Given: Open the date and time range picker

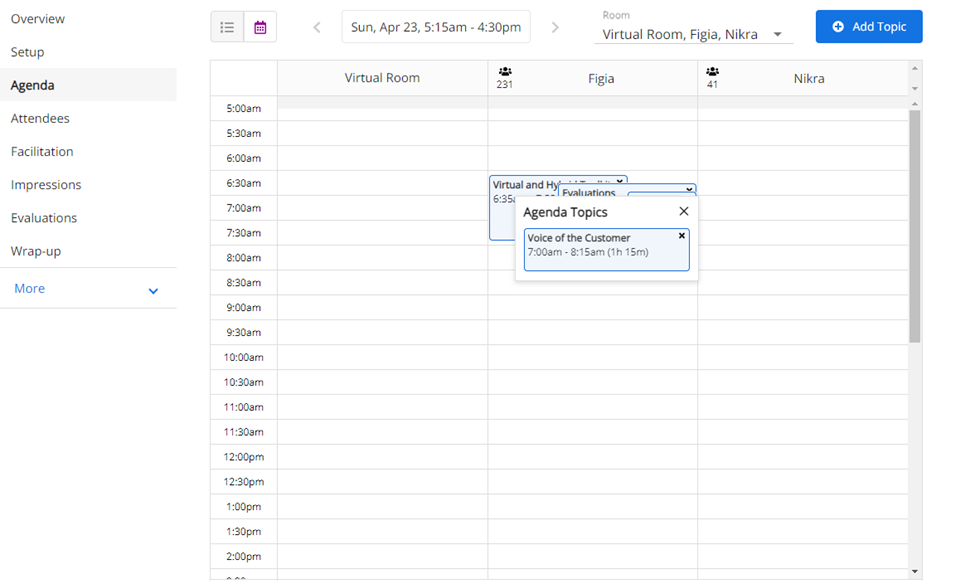Looking at the screenshot, I should tap(436, 27).
